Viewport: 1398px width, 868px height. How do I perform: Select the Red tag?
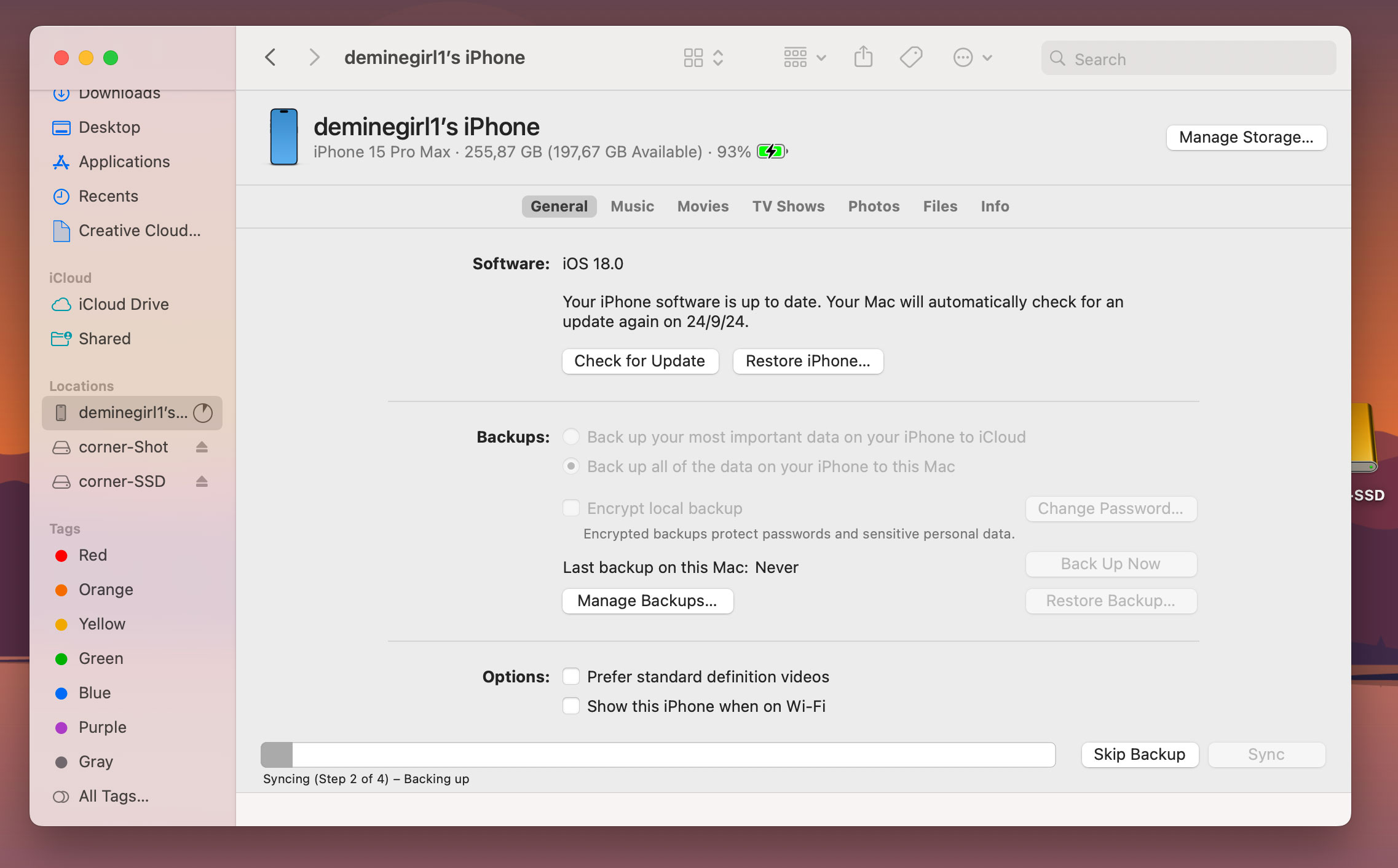click(x=132, y=555)
